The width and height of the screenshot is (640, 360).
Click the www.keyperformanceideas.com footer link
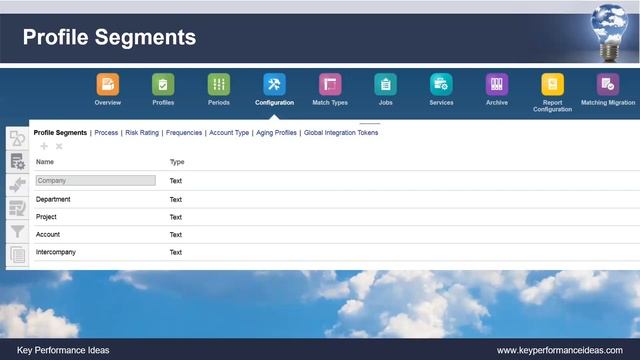[560, 350]
